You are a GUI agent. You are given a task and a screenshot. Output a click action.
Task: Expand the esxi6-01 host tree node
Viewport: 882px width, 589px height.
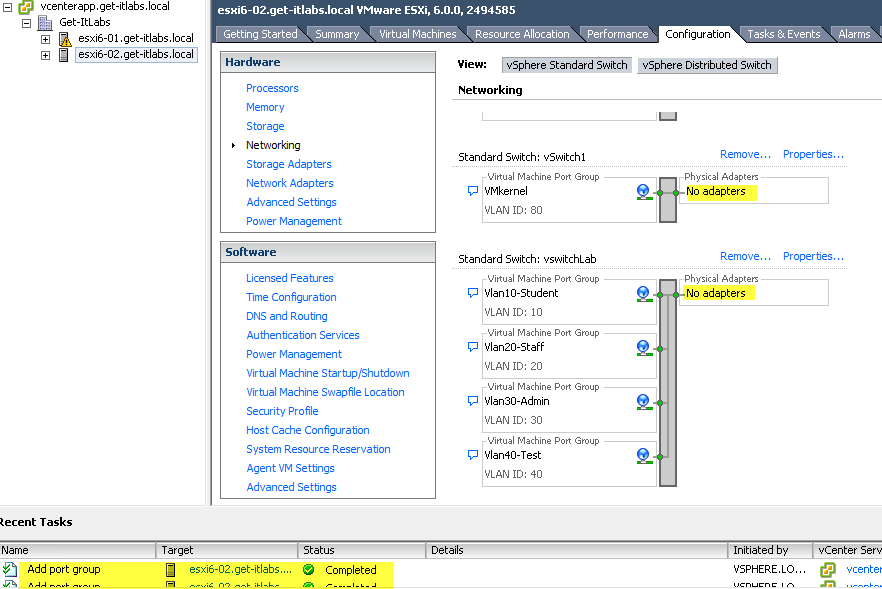tap(45, 39)
